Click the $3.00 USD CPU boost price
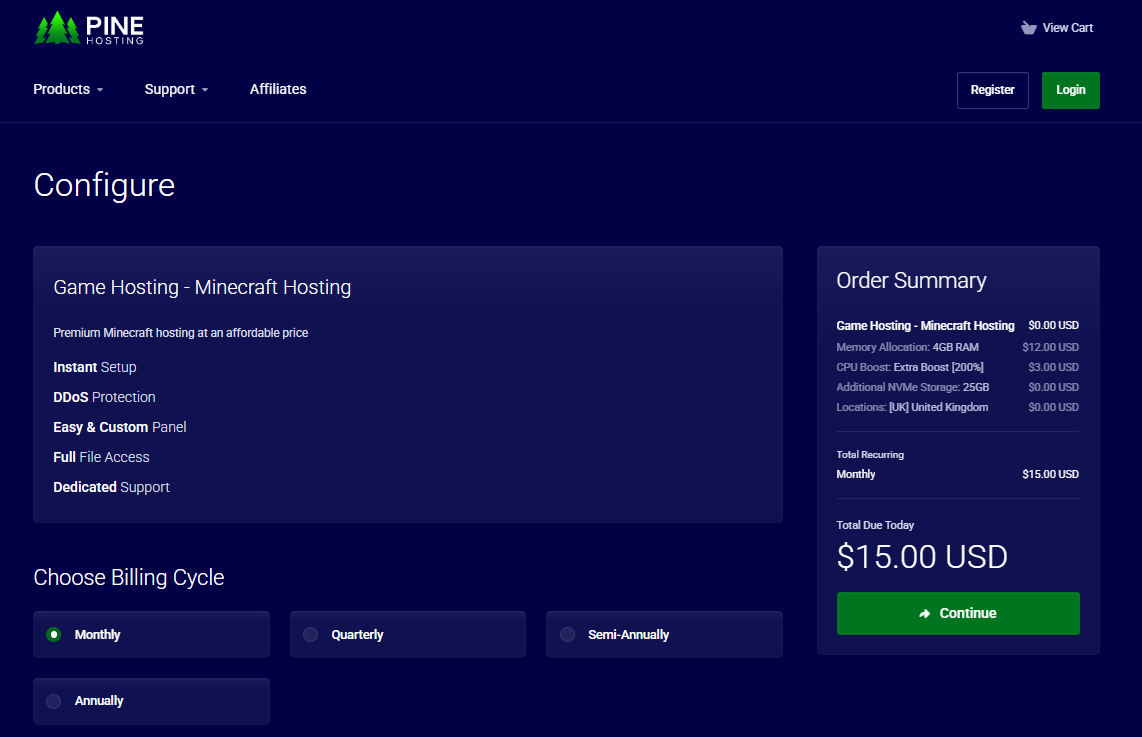The height and width of the screenshot is (737, 1142). (1053, 367)
